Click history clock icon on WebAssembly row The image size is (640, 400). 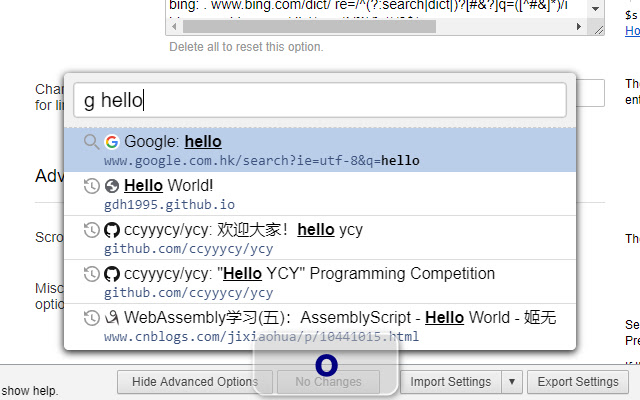[x=91, y=318]
